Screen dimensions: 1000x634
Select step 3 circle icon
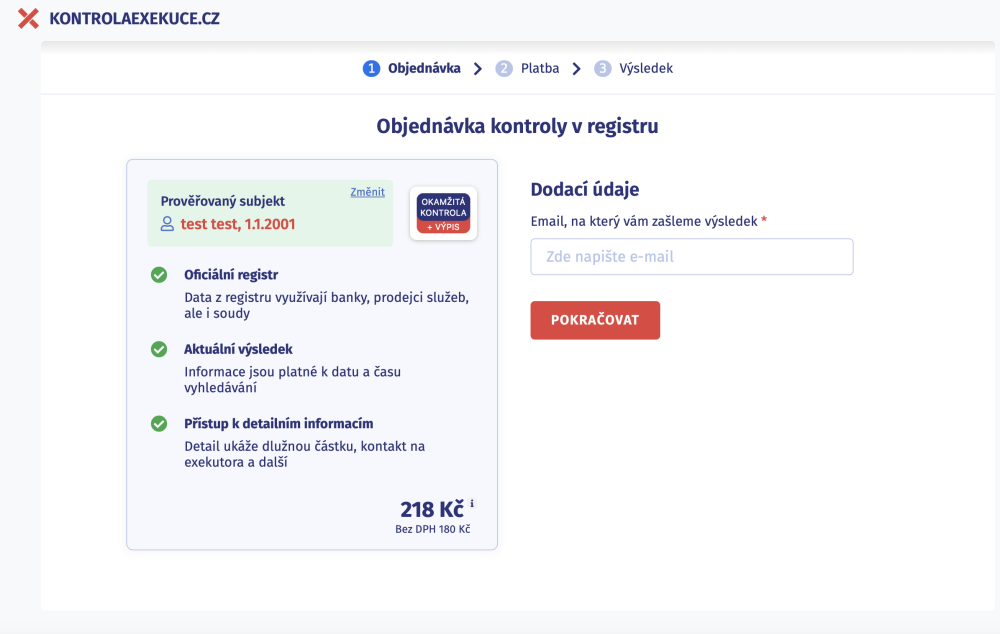(x=602, y=69)
